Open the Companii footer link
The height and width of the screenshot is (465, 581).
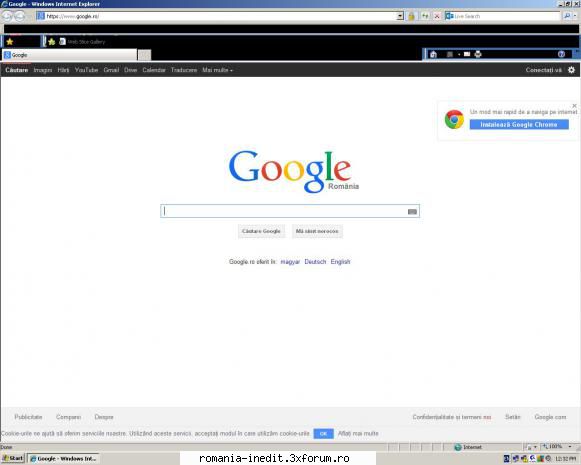click(68, 417)
